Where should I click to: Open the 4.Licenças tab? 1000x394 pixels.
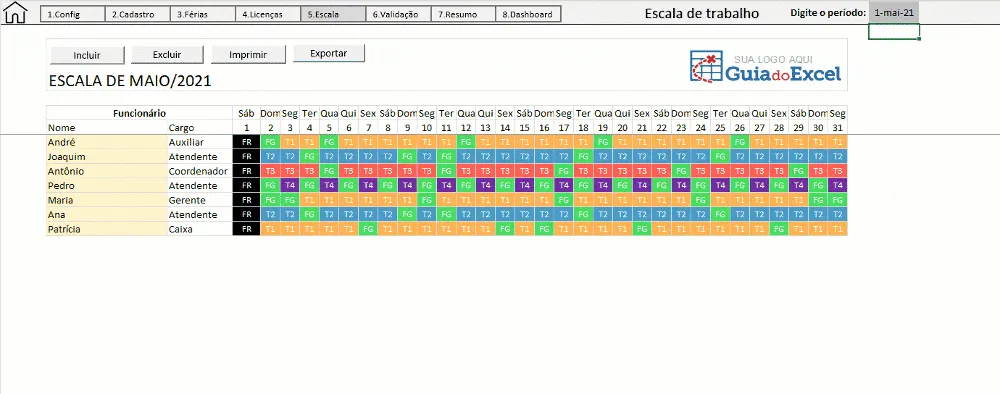point(268,14)
